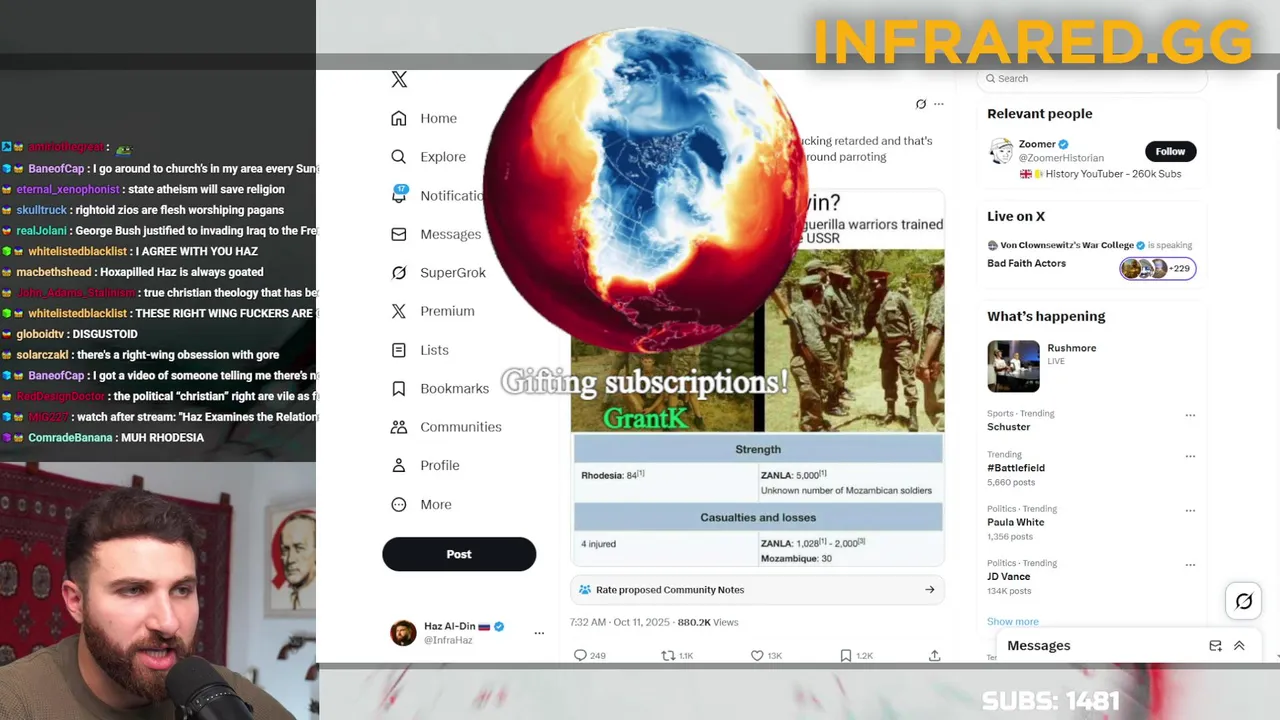This screenshot has width=1280, height=720.
Task: Open the Bad Faith Actors live space
Action: [1026, 263]
